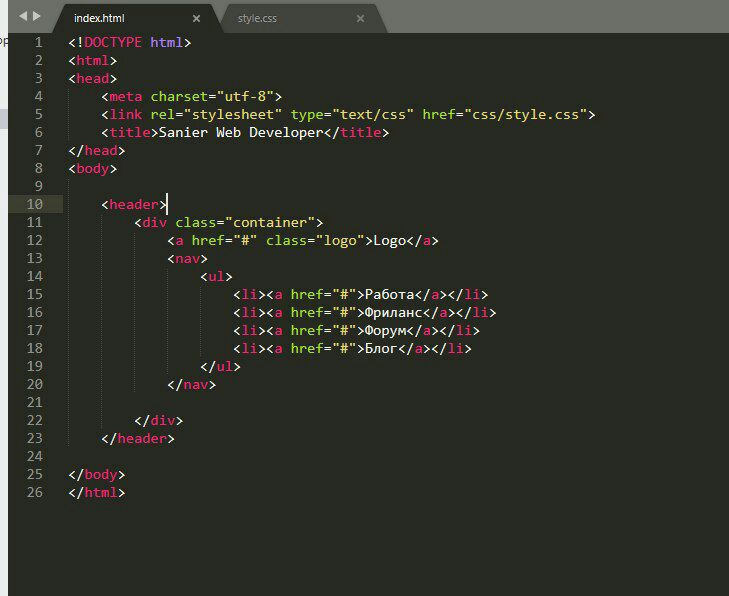This screenshot has width=729, height=596.
Task: Click the closing nav tag on line 20
Action: click(x=192, y=384)
